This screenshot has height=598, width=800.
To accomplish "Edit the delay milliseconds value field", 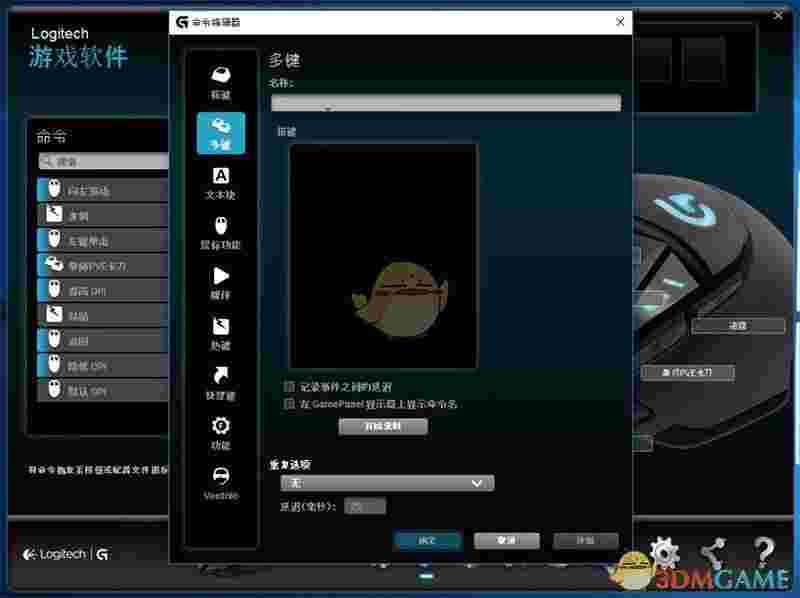I will pos(363,505).
